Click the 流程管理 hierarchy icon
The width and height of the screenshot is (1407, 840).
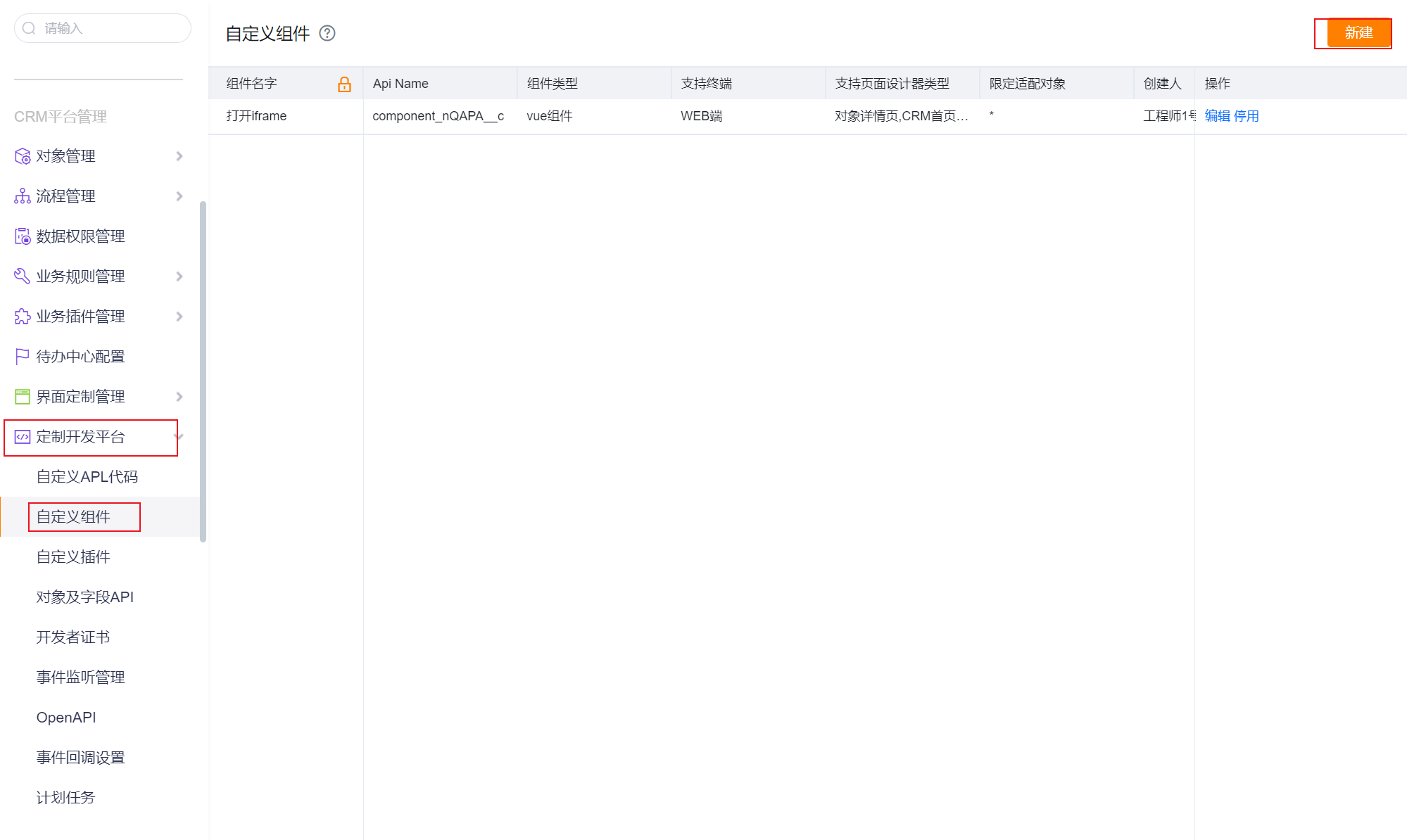click(x=23, y=196)
